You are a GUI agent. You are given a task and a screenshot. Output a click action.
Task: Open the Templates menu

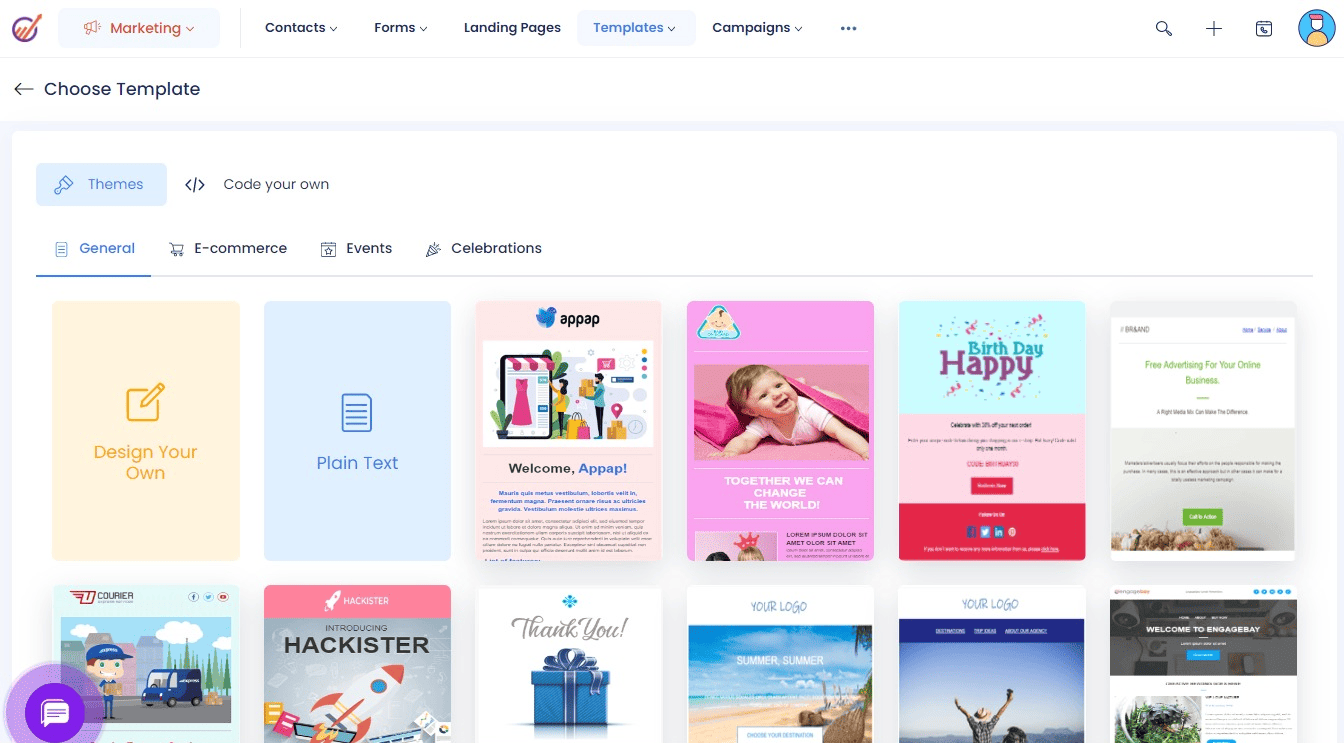[635, 28]
